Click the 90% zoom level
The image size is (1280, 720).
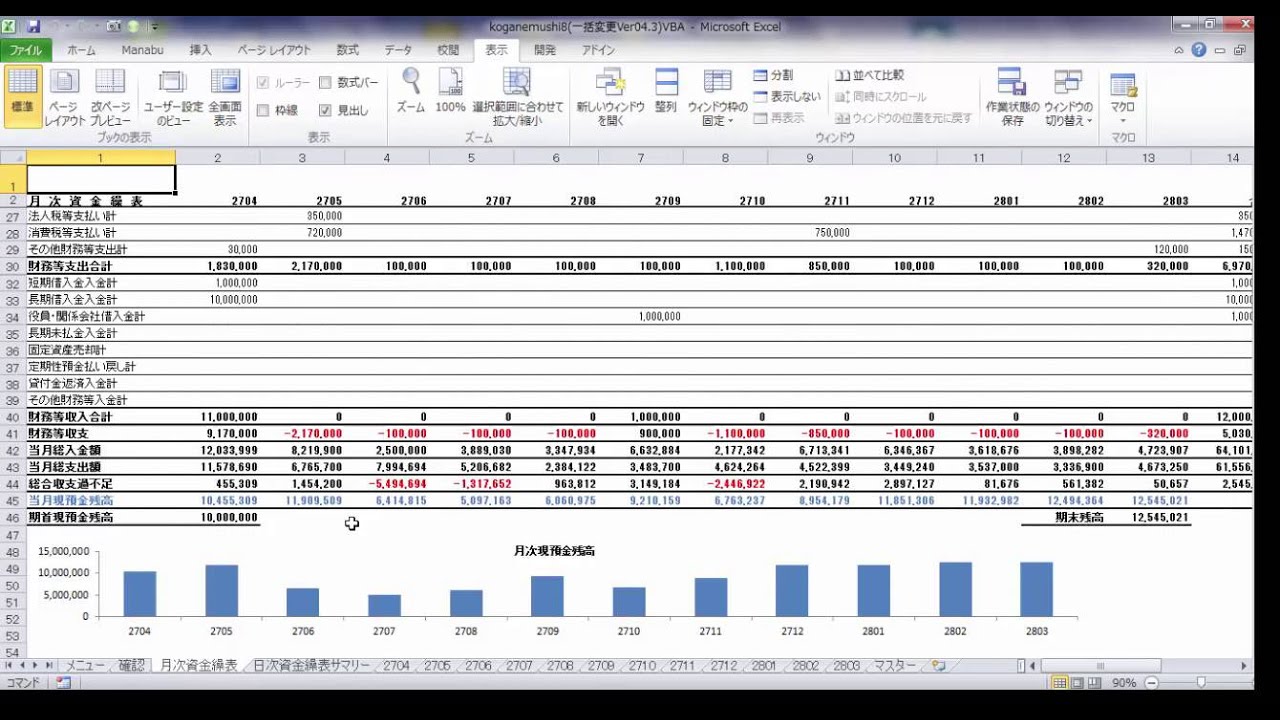tap(1124, 682)
